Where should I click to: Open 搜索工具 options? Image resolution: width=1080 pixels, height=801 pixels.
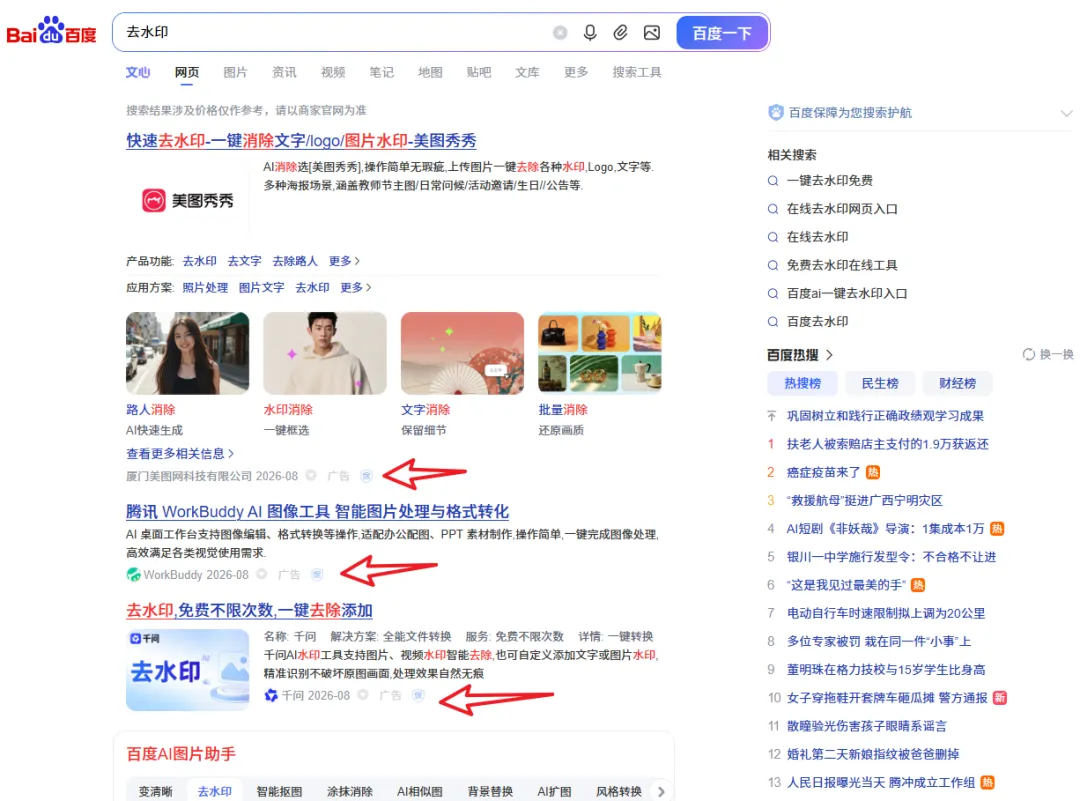[x=637, y=72]
